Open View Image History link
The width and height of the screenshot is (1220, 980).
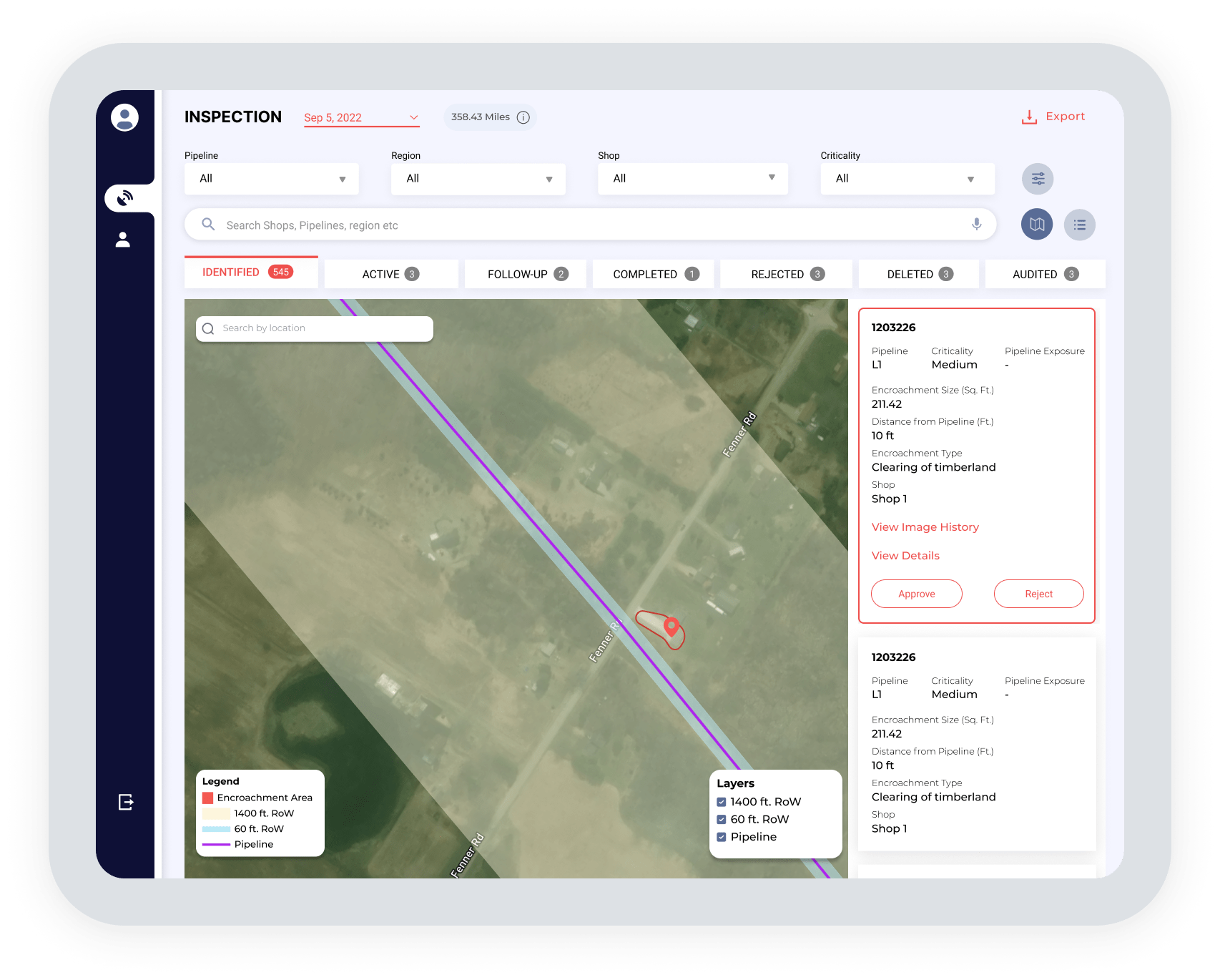925,527
